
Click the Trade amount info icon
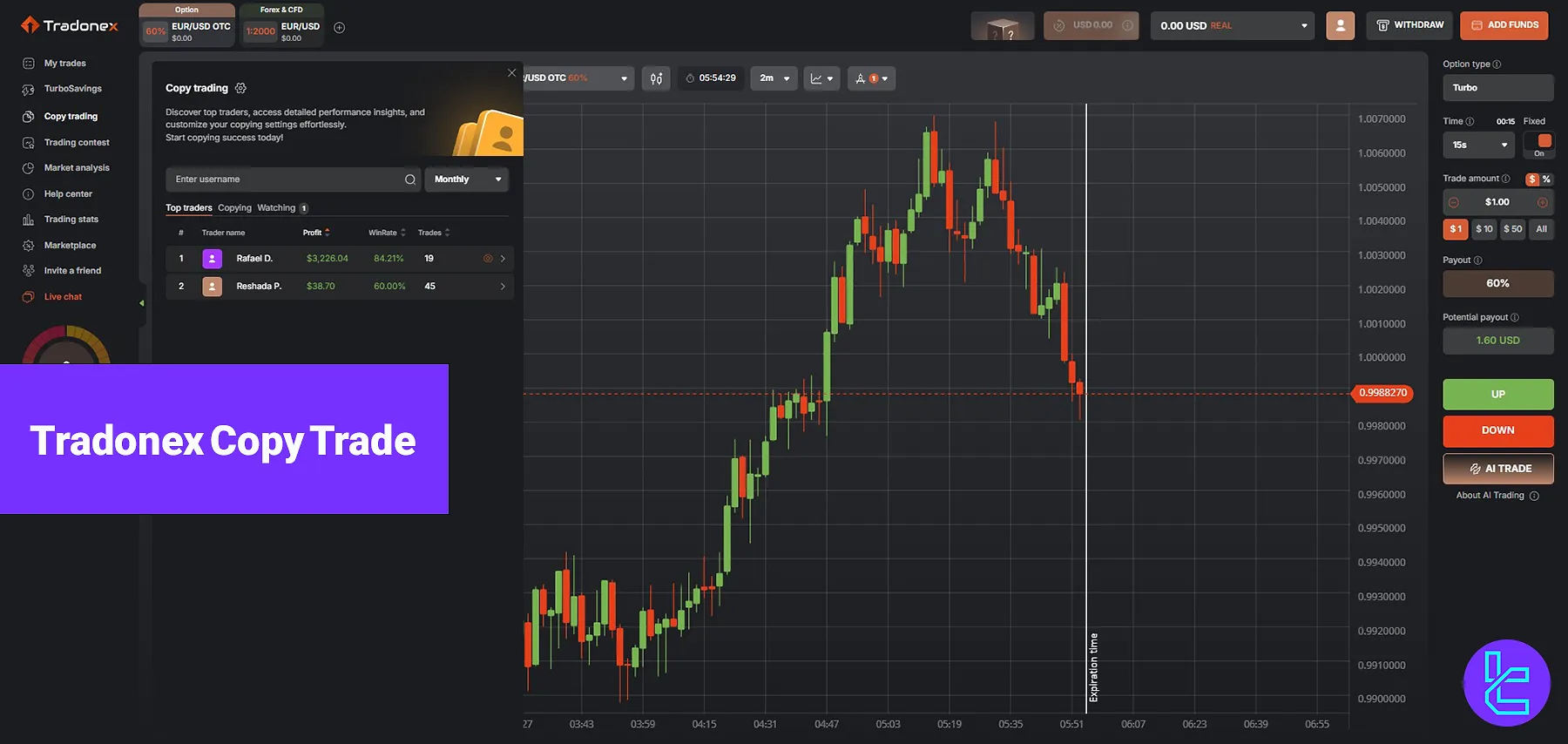click(1505, 179)
